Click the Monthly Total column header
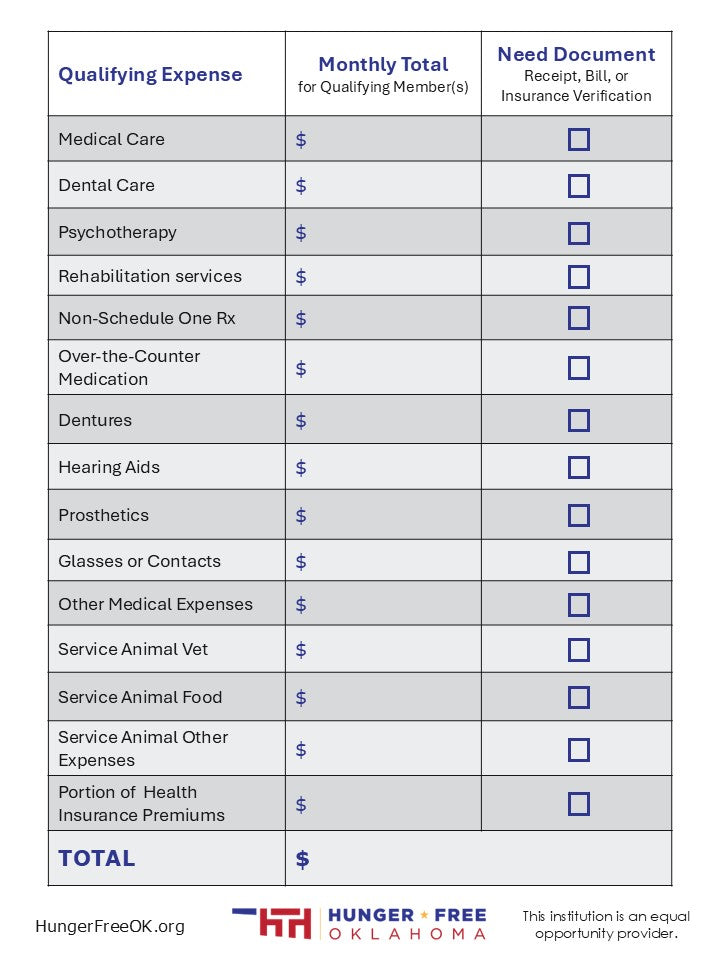 click(383, 74)
